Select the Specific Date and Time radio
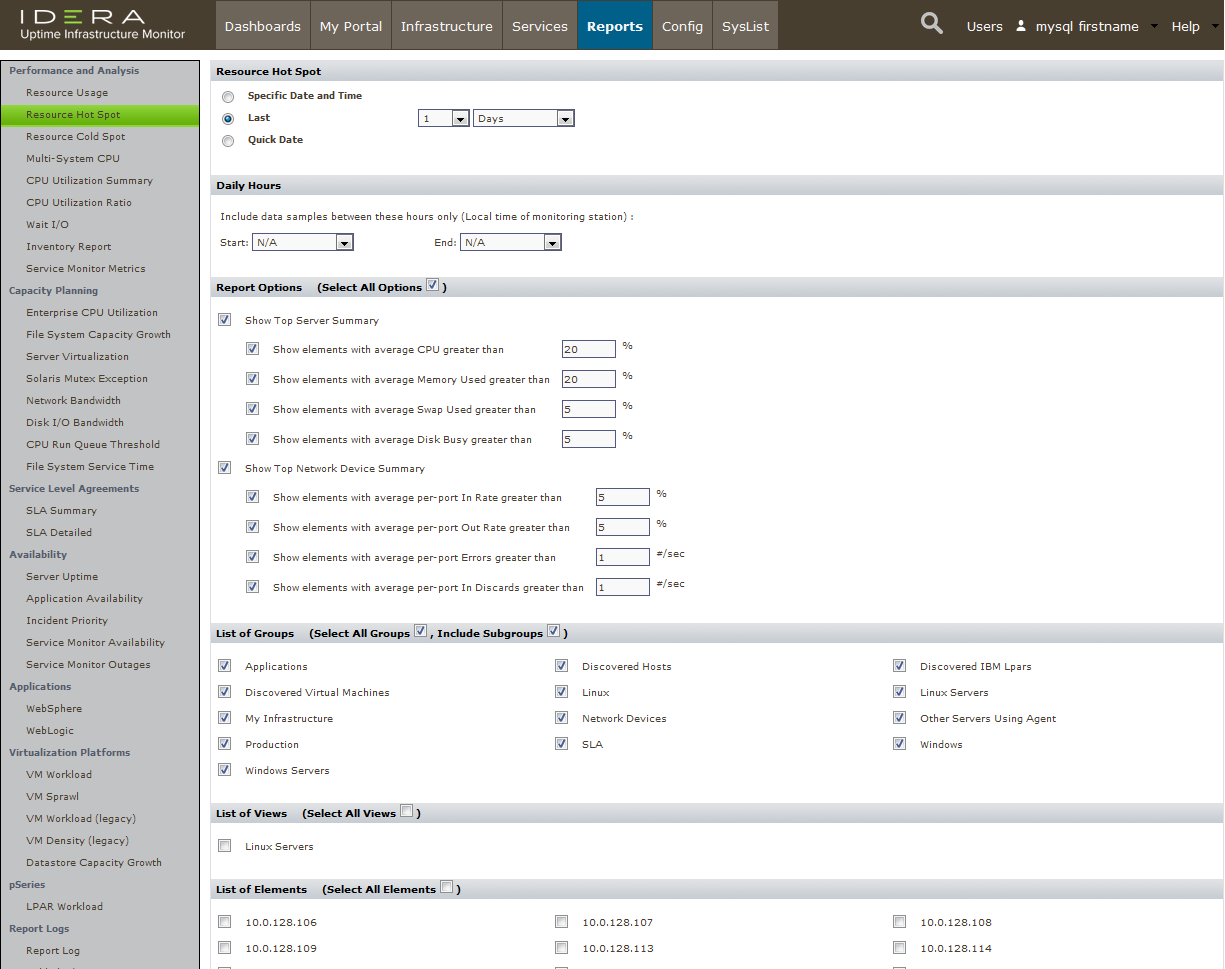This screenshot has height=969, width=1225. 228,97
